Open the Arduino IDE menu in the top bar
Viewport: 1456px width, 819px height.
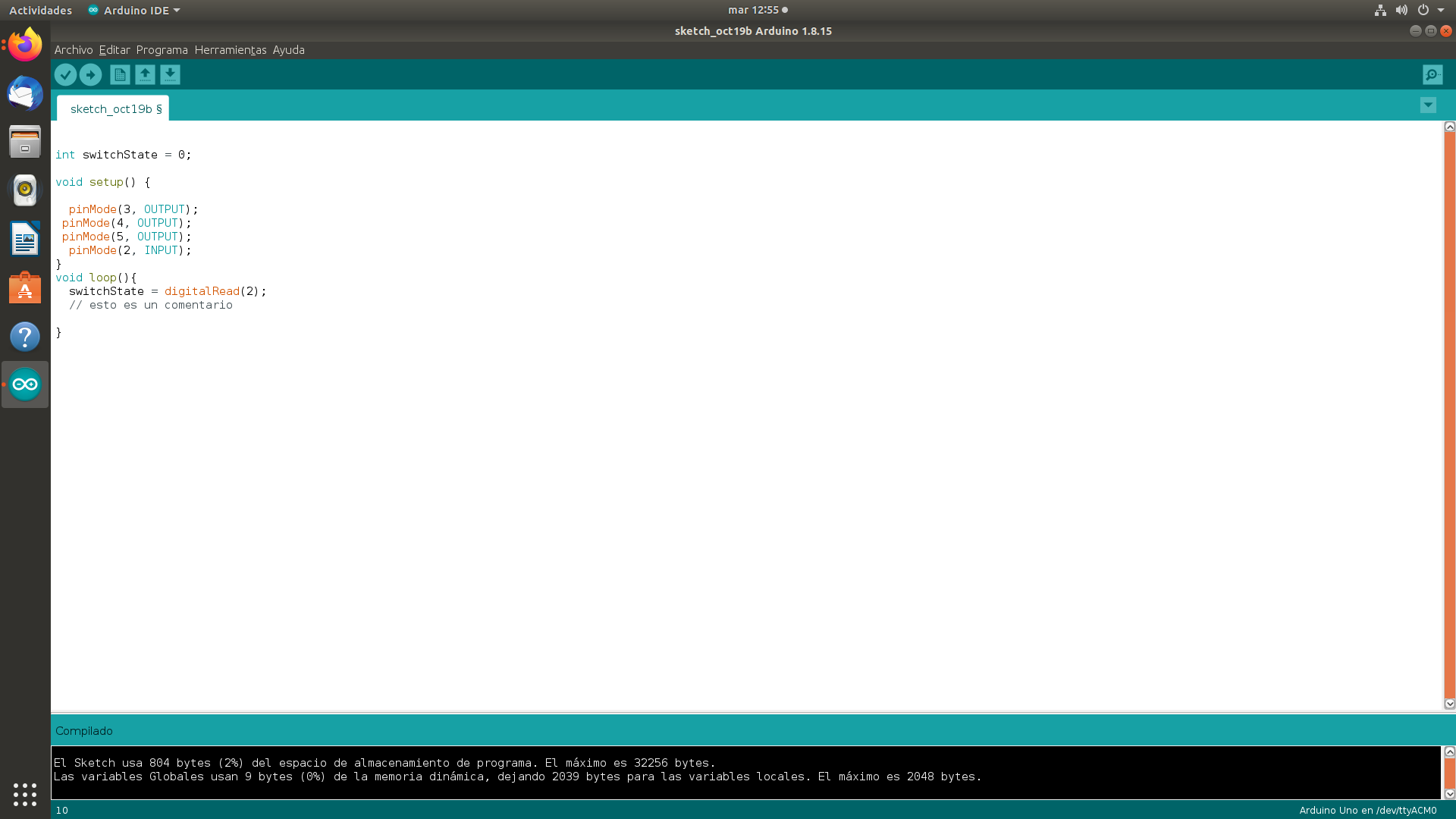(133, 10)
